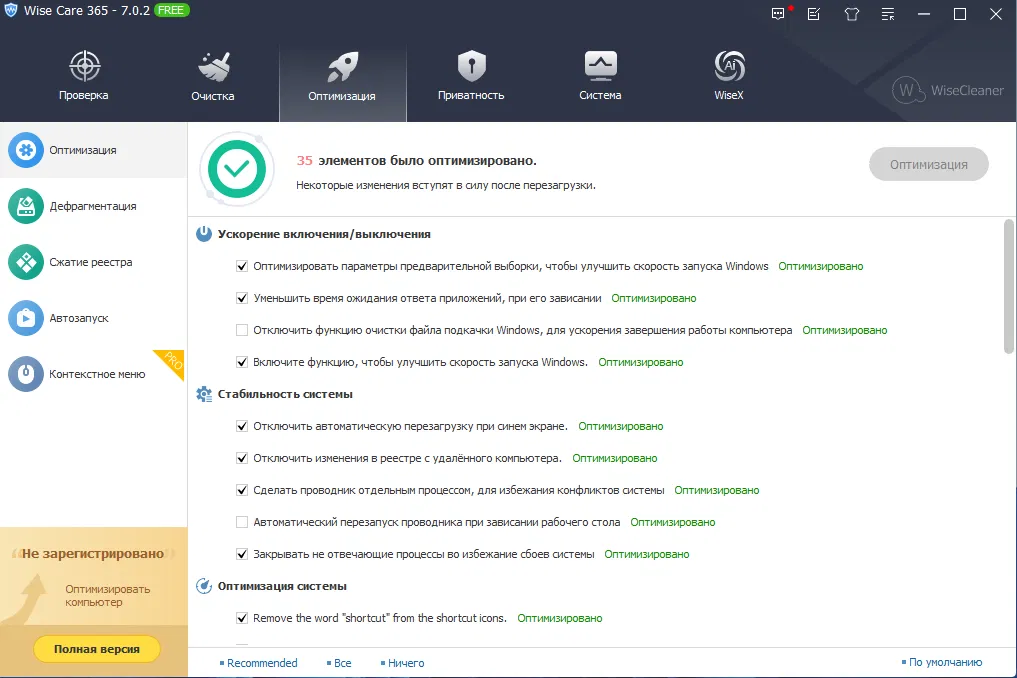The image size is (1017, 678).
Task: Click the Контекстное меню mouse icon
Action: point(26,374)
